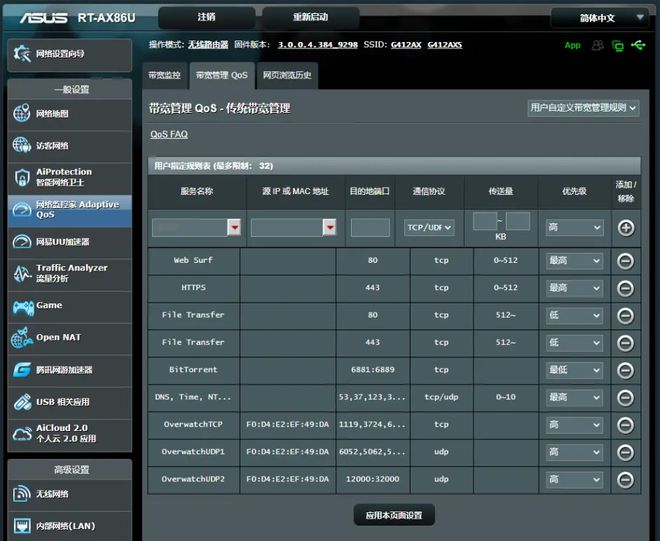The width and height of the screenshot is (660, 541).
Task: Switch to the 网页浏览历史 tab
Action: (287, 75)
